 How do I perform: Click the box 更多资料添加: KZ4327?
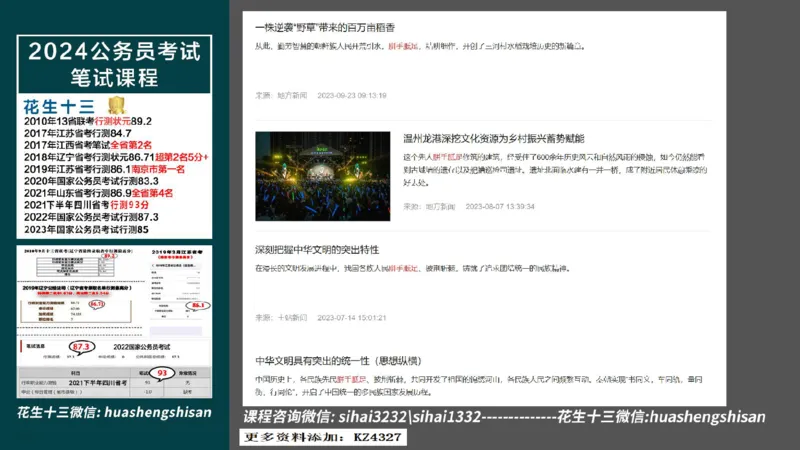[x=323, y=437]
